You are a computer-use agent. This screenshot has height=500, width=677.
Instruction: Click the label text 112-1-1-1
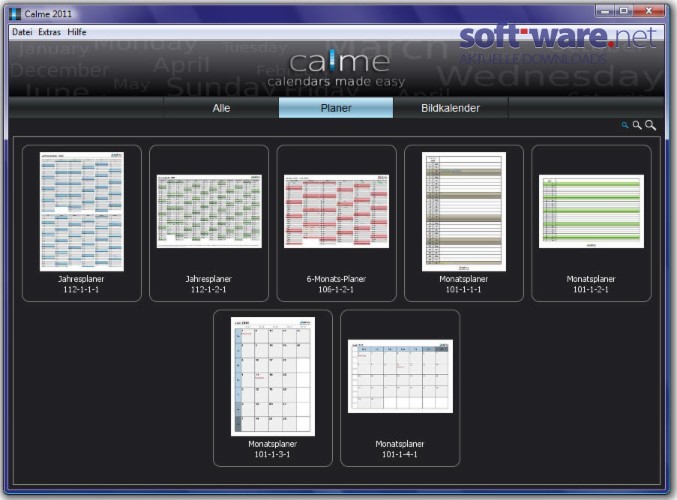pos(81,289)
